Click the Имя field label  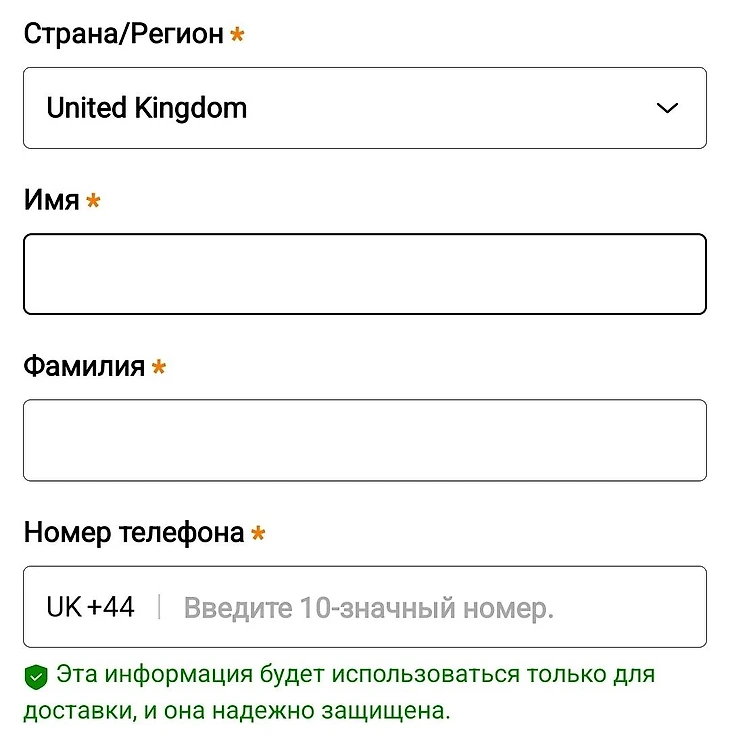(51, 200)
